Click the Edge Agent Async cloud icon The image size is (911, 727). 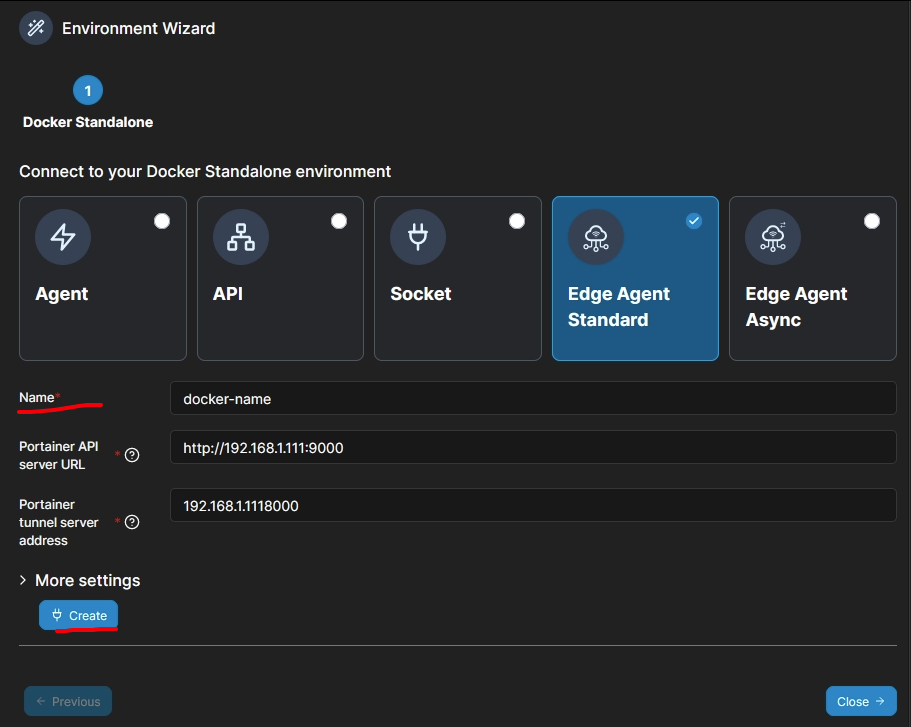pyautogui.click(x=773, y=237)
